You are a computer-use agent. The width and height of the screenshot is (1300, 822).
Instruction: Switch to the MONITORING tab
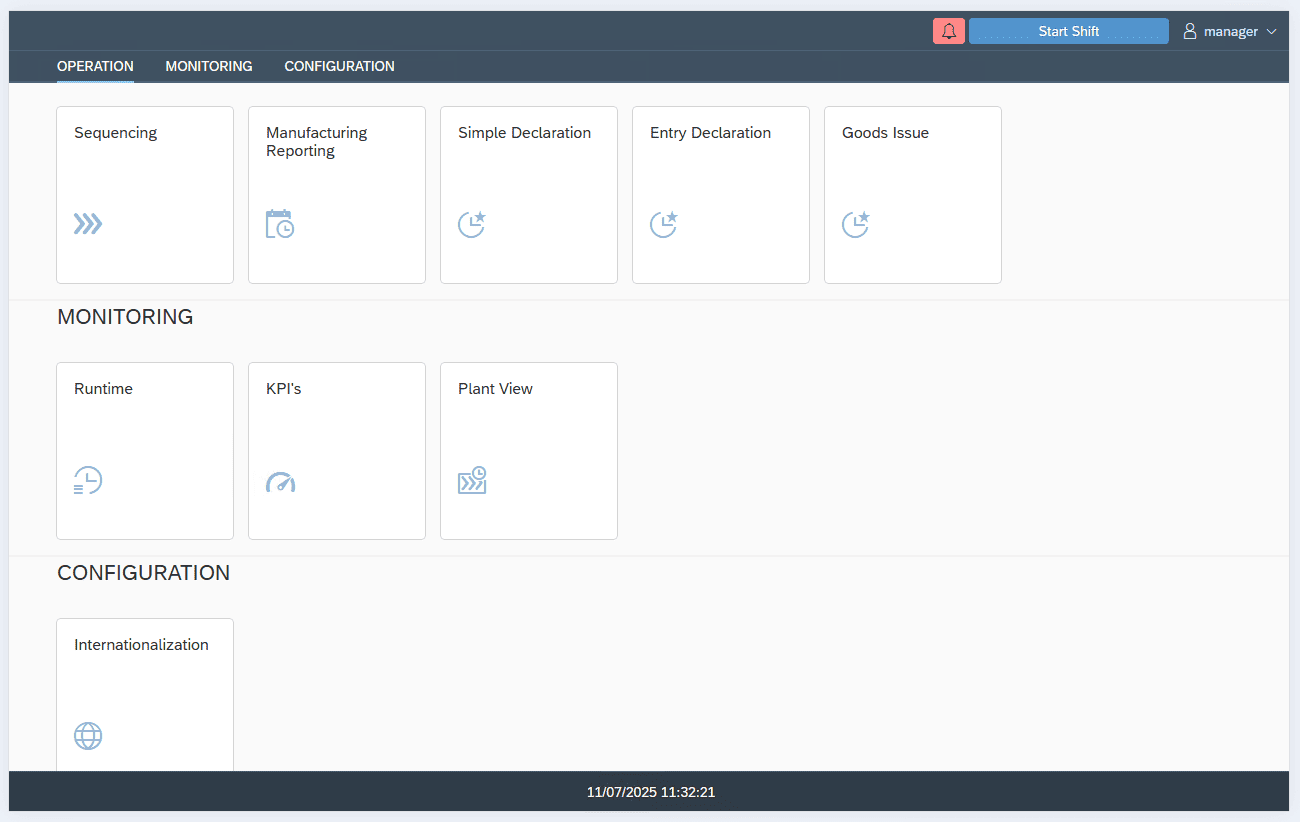pos(209,66)
